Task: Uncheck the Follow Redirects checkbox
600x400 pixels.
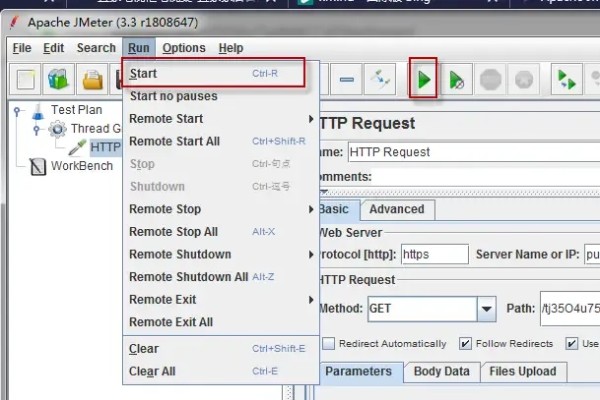Action: 465,343
